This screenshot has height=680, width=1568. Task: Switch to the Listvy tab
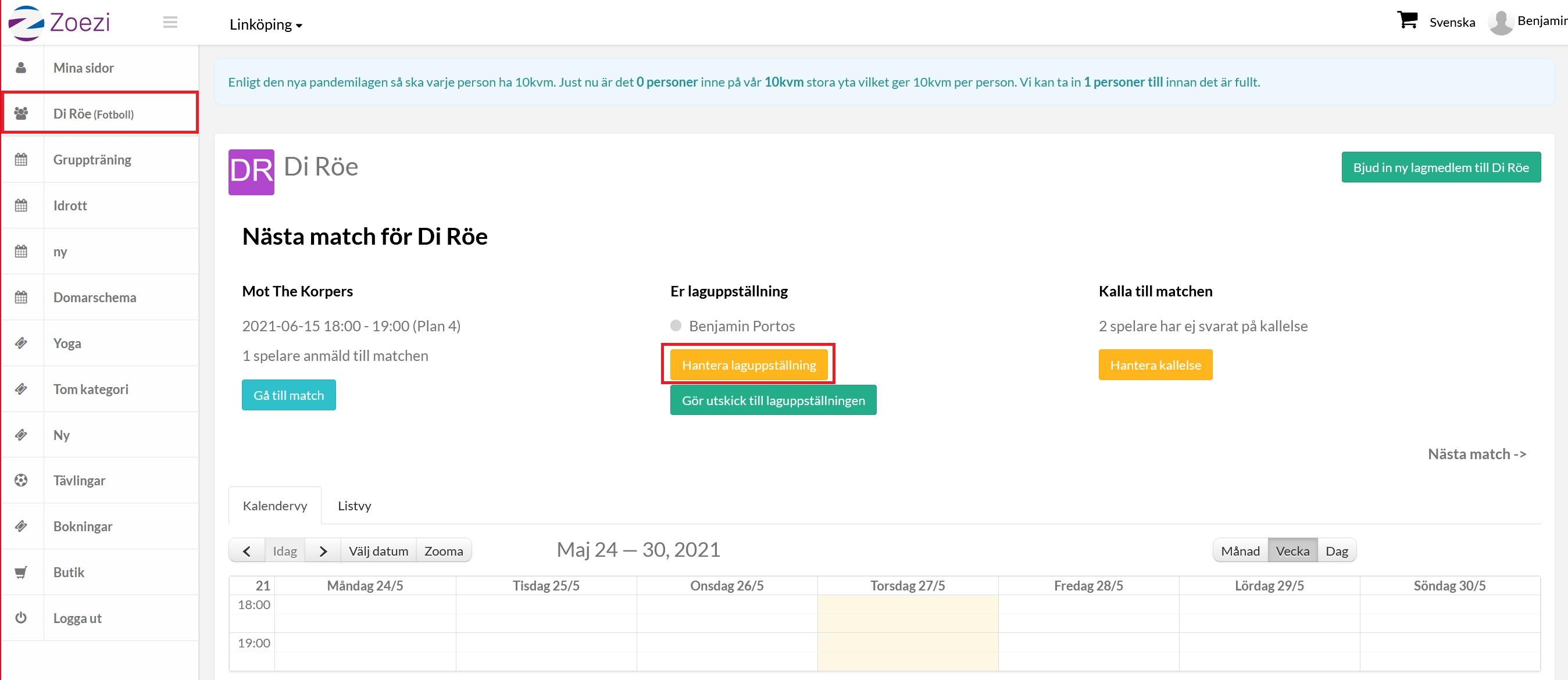click(x=354, y=506)
